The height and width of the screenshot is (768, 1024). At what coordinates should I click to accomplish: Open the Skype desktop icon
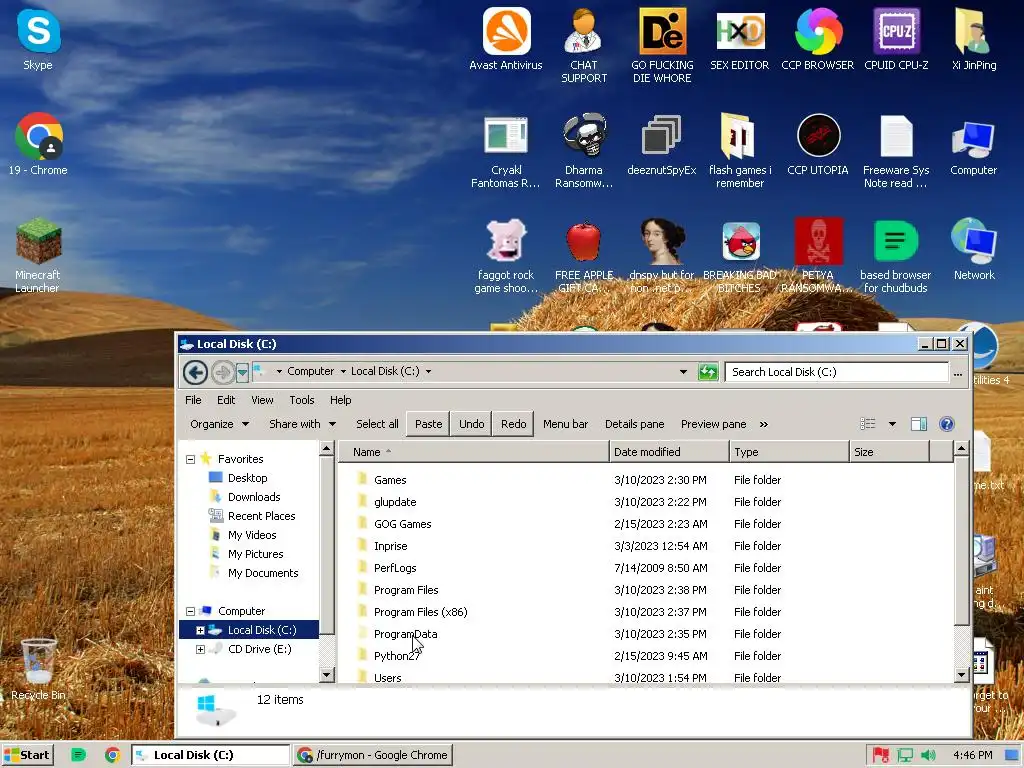tap(38, 39)
